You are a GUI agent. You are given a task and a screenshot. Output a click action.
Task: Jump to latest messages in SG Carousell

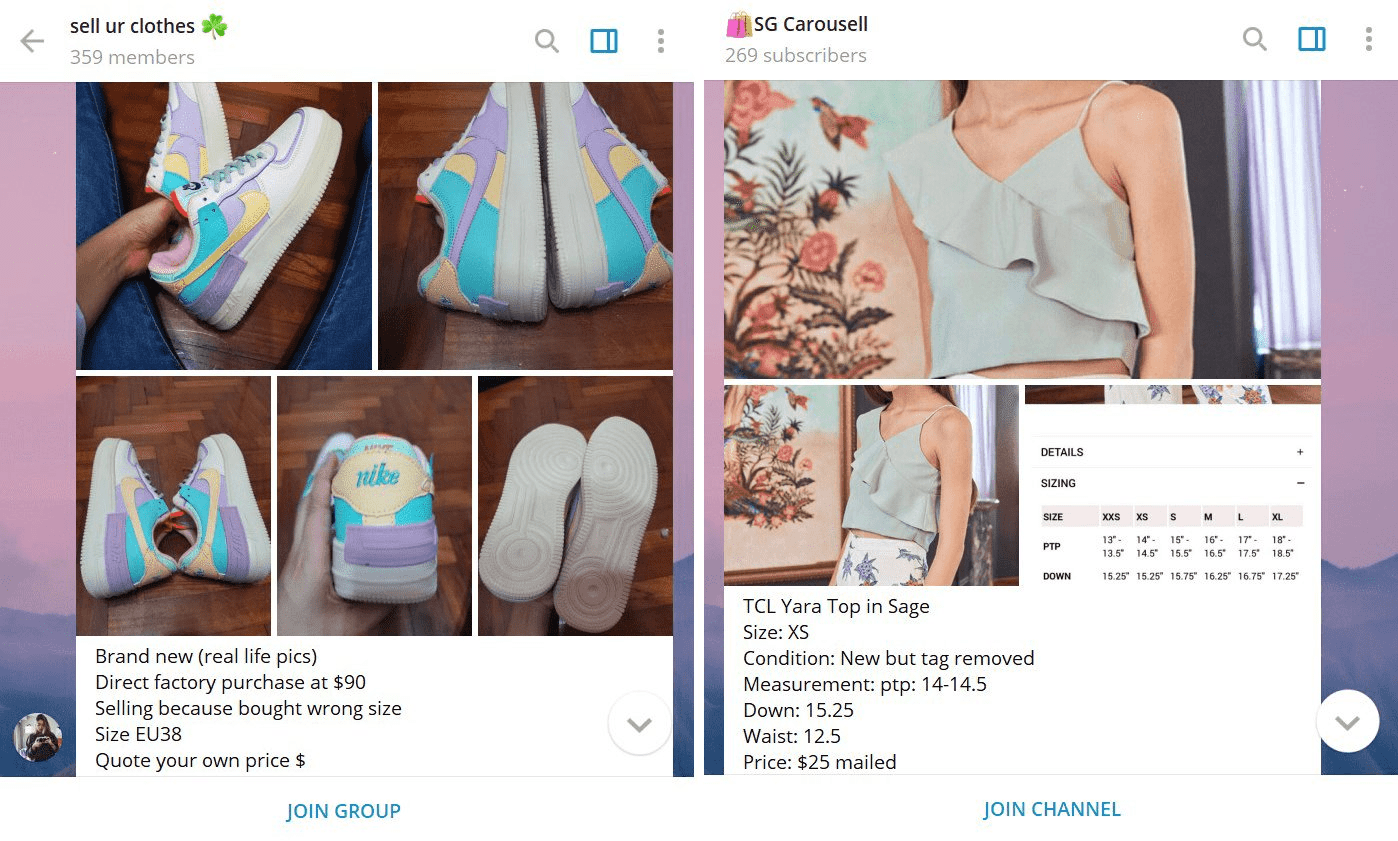click(1348, 721)
